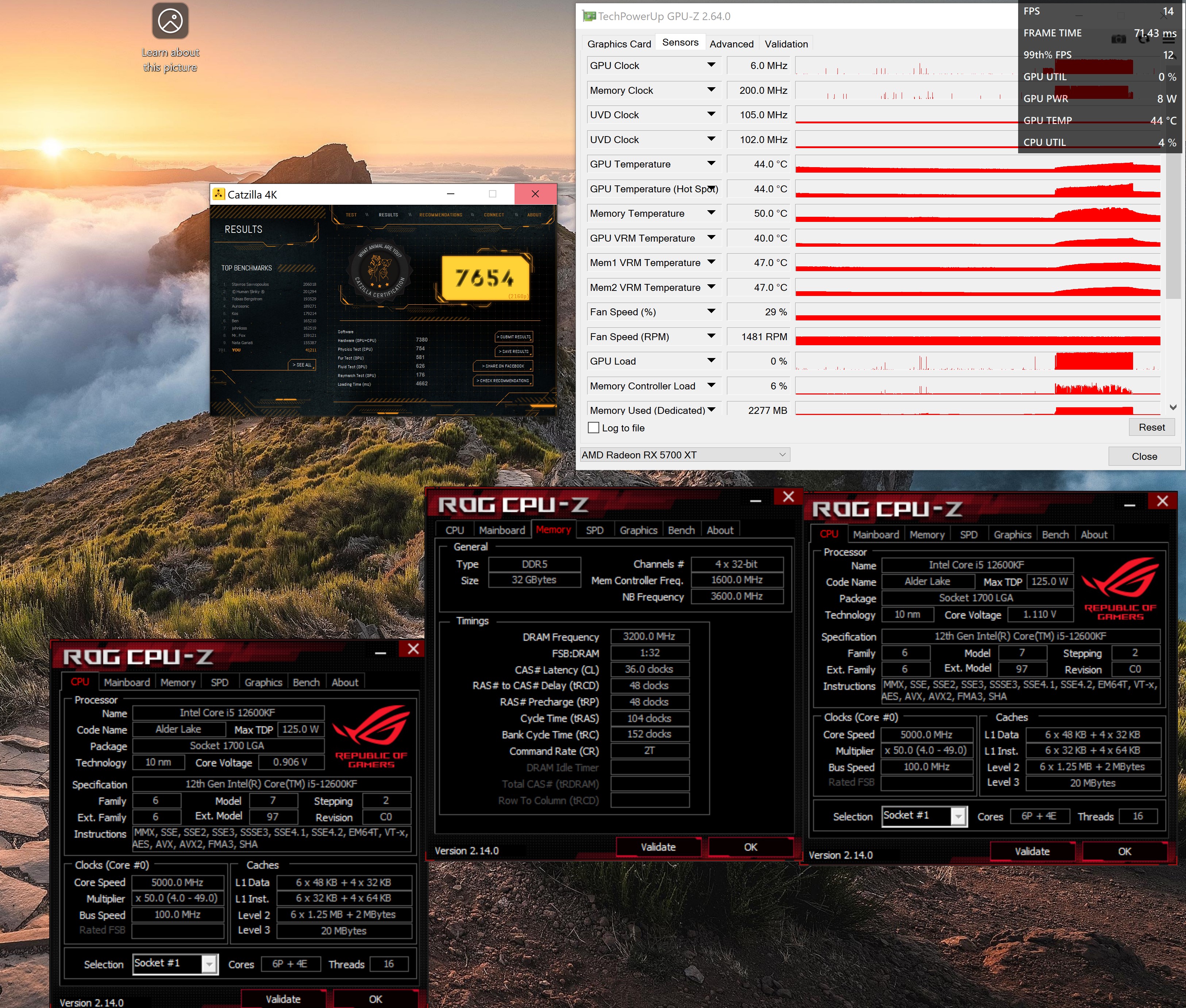This screenshot has width=1186, height=1008.
Task: Switch to GPU-Z Graphics Card tab
Action: click(619, 43)
